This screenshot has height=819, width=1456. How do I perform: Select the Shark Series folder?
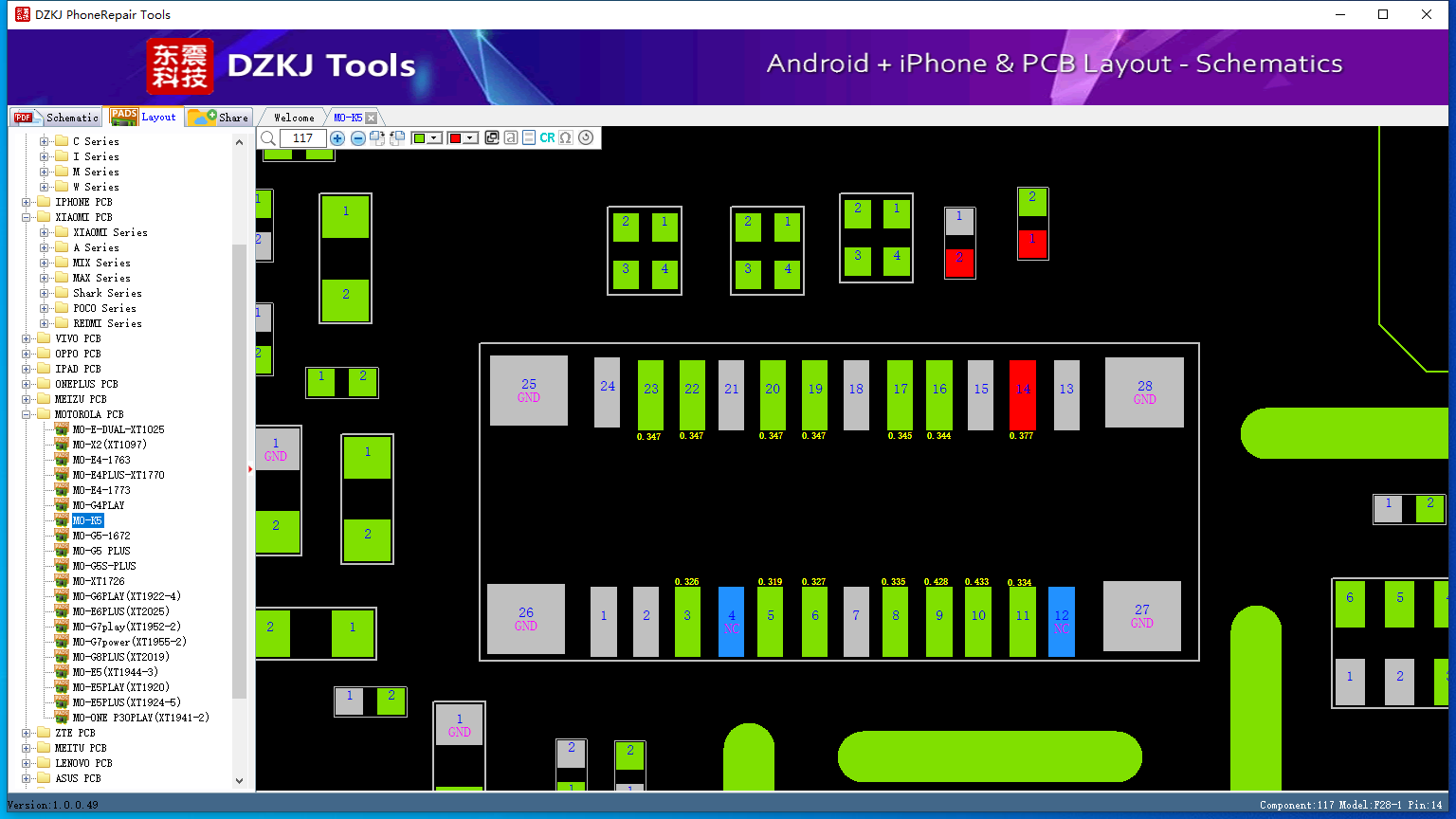(107, 293)
